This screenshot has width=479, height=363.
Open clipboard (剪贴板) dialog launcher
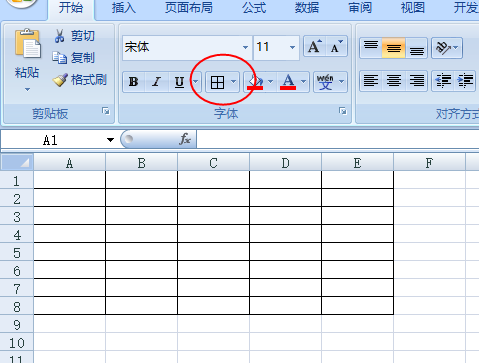pos(106,111)
